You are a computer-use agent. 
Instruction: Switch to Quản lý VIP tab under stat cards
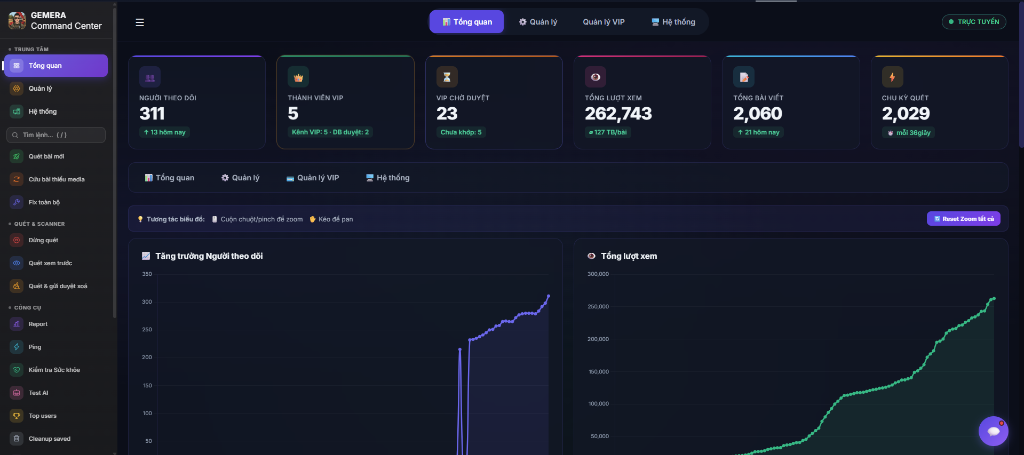point(313,178)
